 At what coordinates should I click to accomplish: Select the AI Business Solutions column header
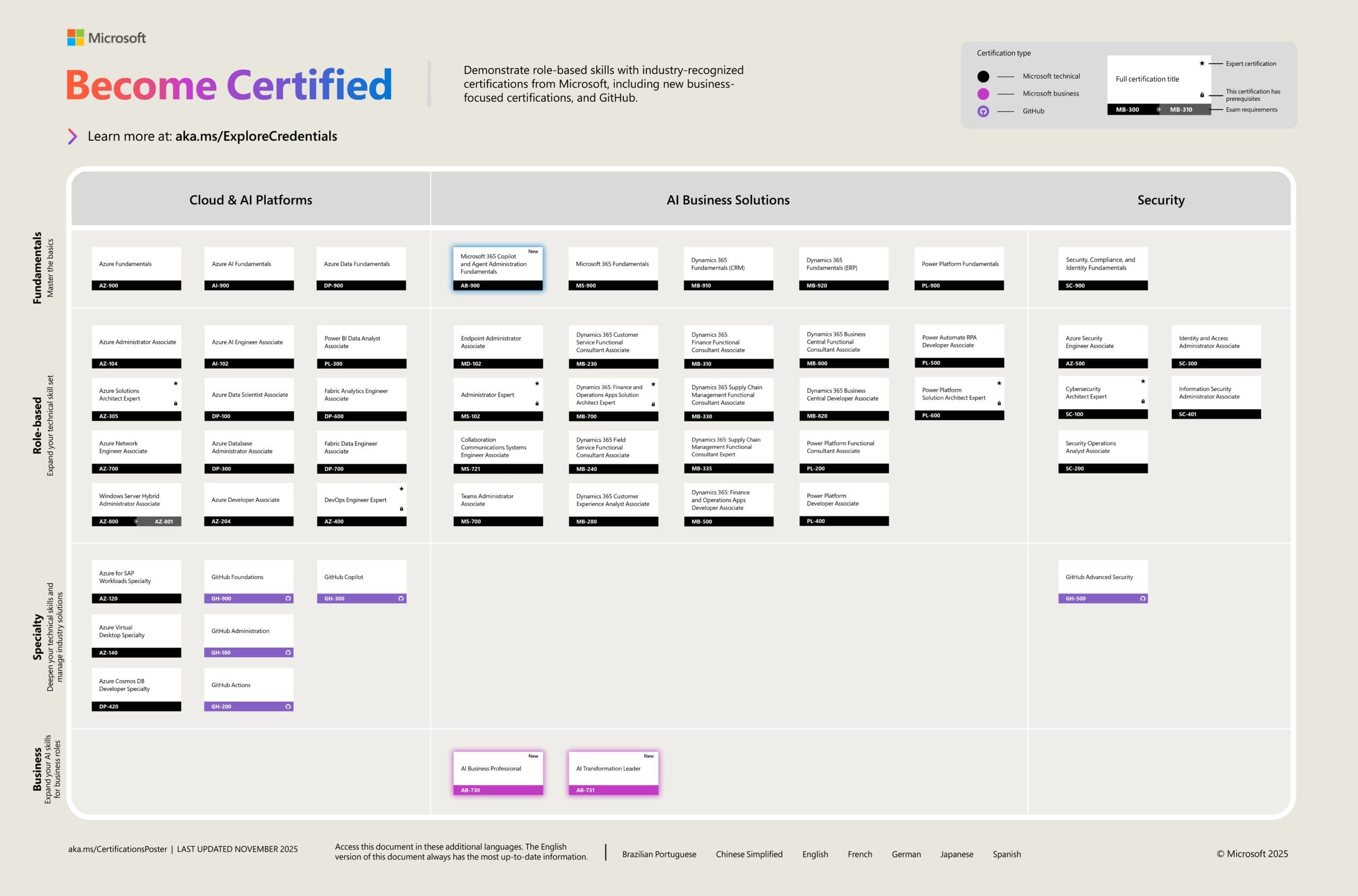pyautogui.click(x=728, y=200)
